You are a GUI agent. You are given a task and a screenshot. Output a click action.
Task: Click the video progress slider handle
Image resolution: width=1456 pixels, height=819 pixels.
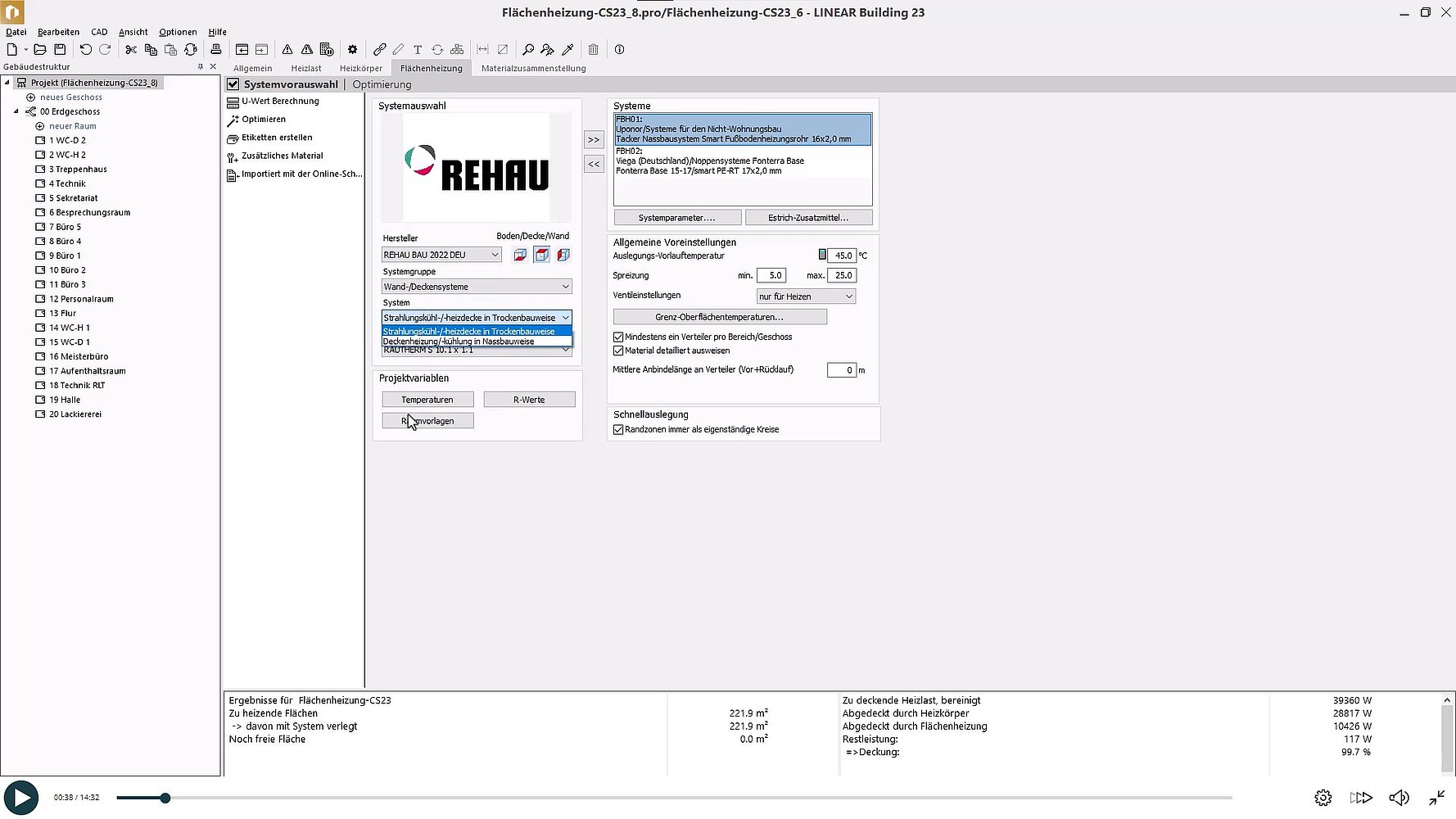click(165, 798)
